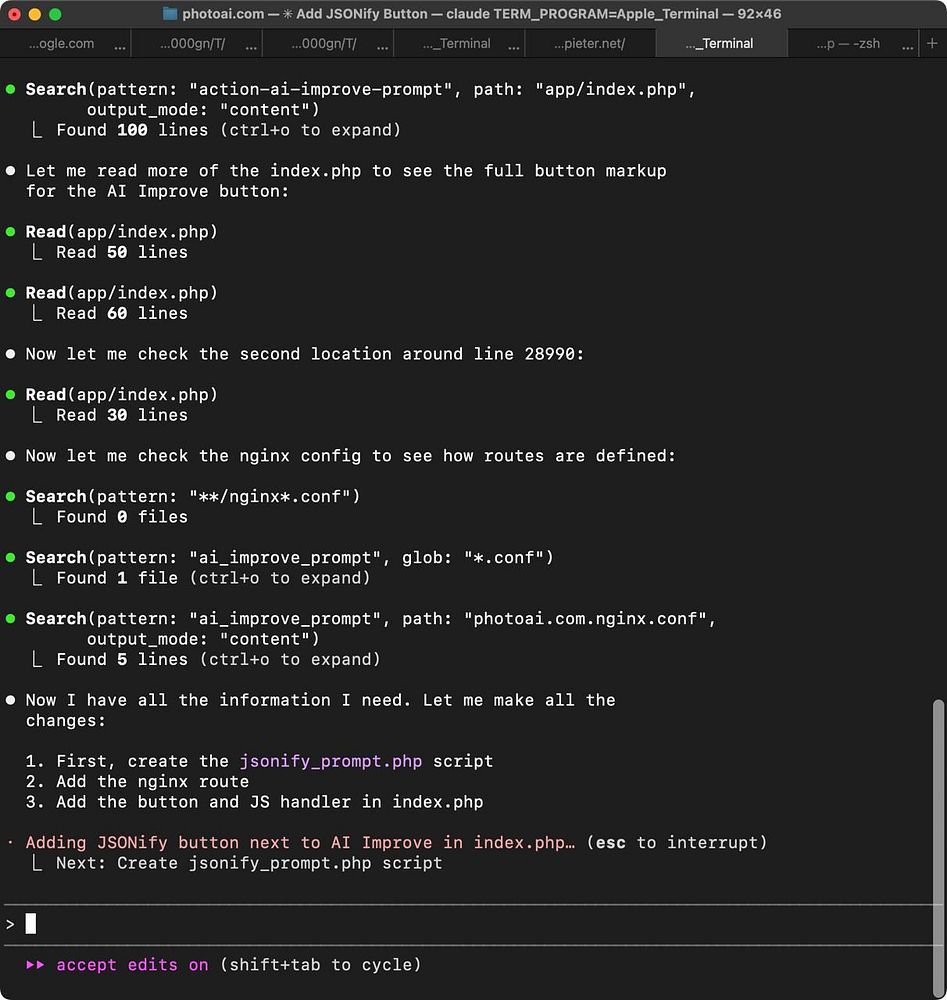
Task: Click the Adding JSONify button status line
Action: pos(300,842)
